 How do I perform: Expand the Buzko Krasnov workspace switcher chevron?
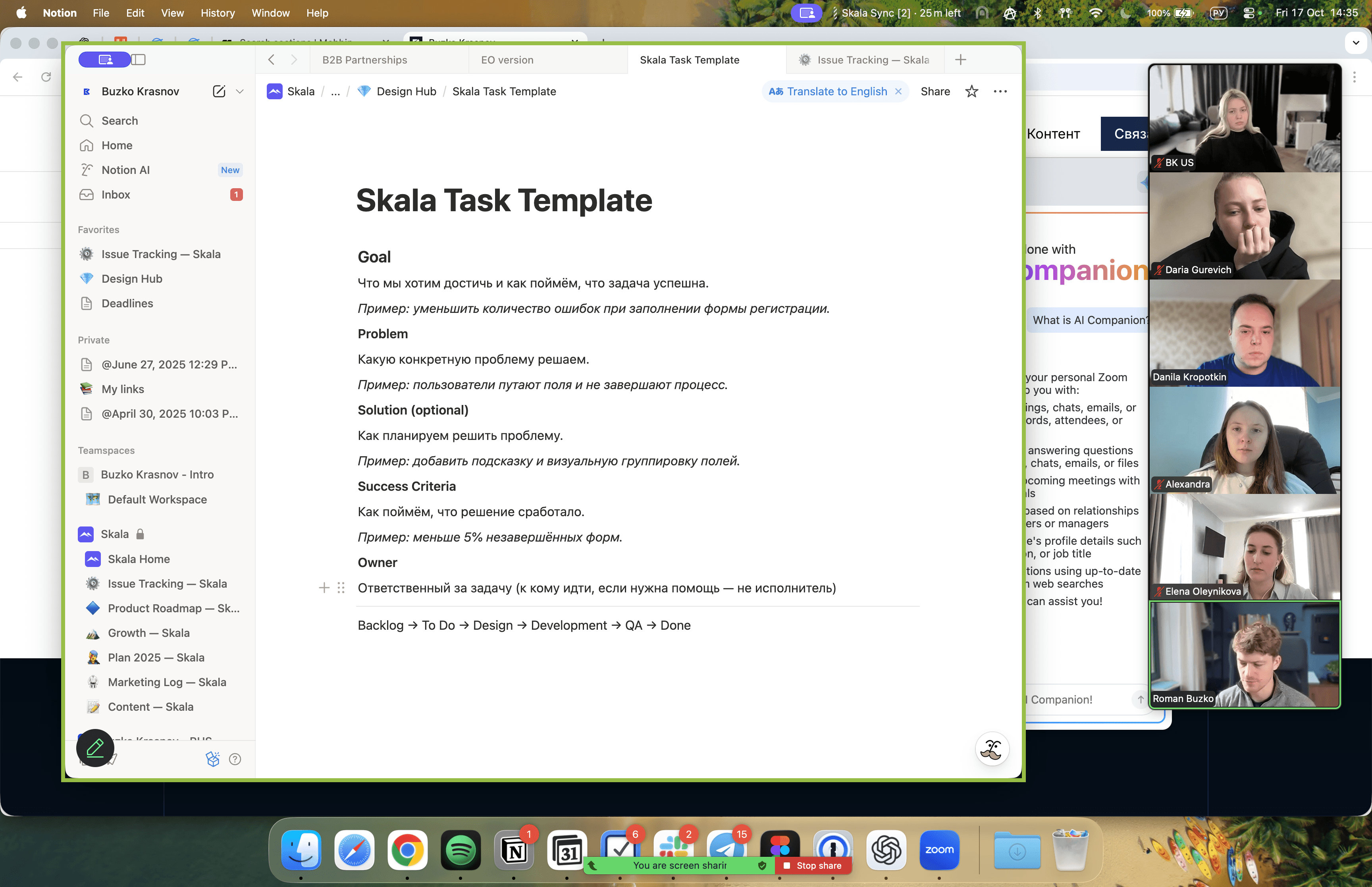point(239,91)
